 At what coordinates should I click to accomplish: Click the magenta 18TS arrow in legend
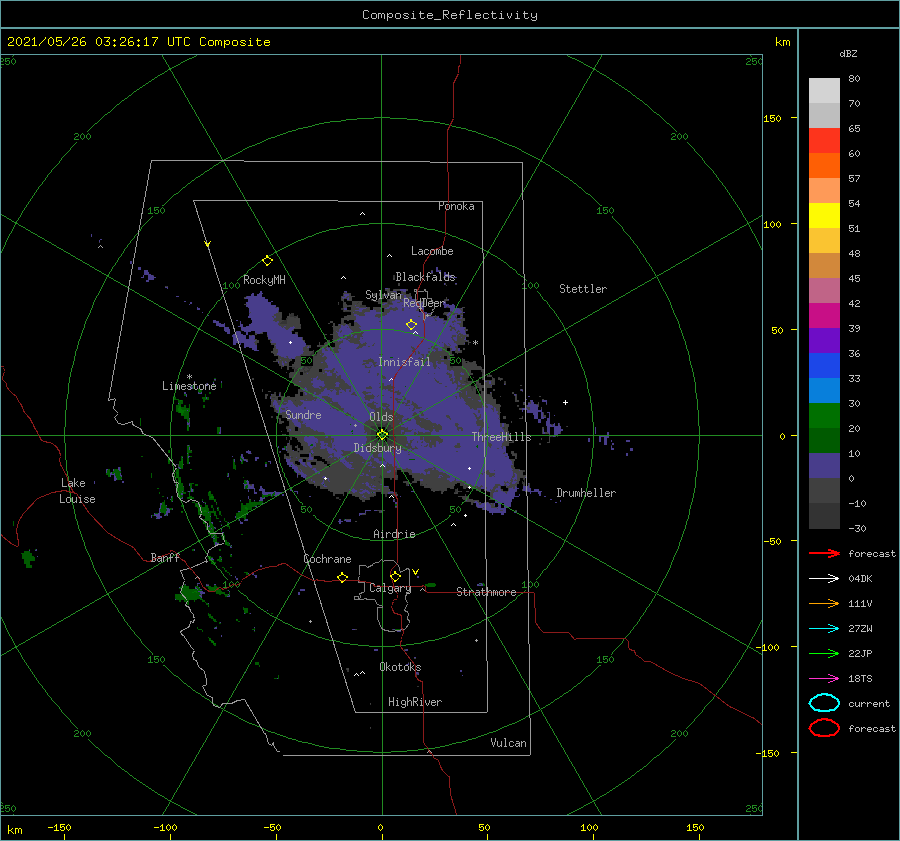(824, 679)
